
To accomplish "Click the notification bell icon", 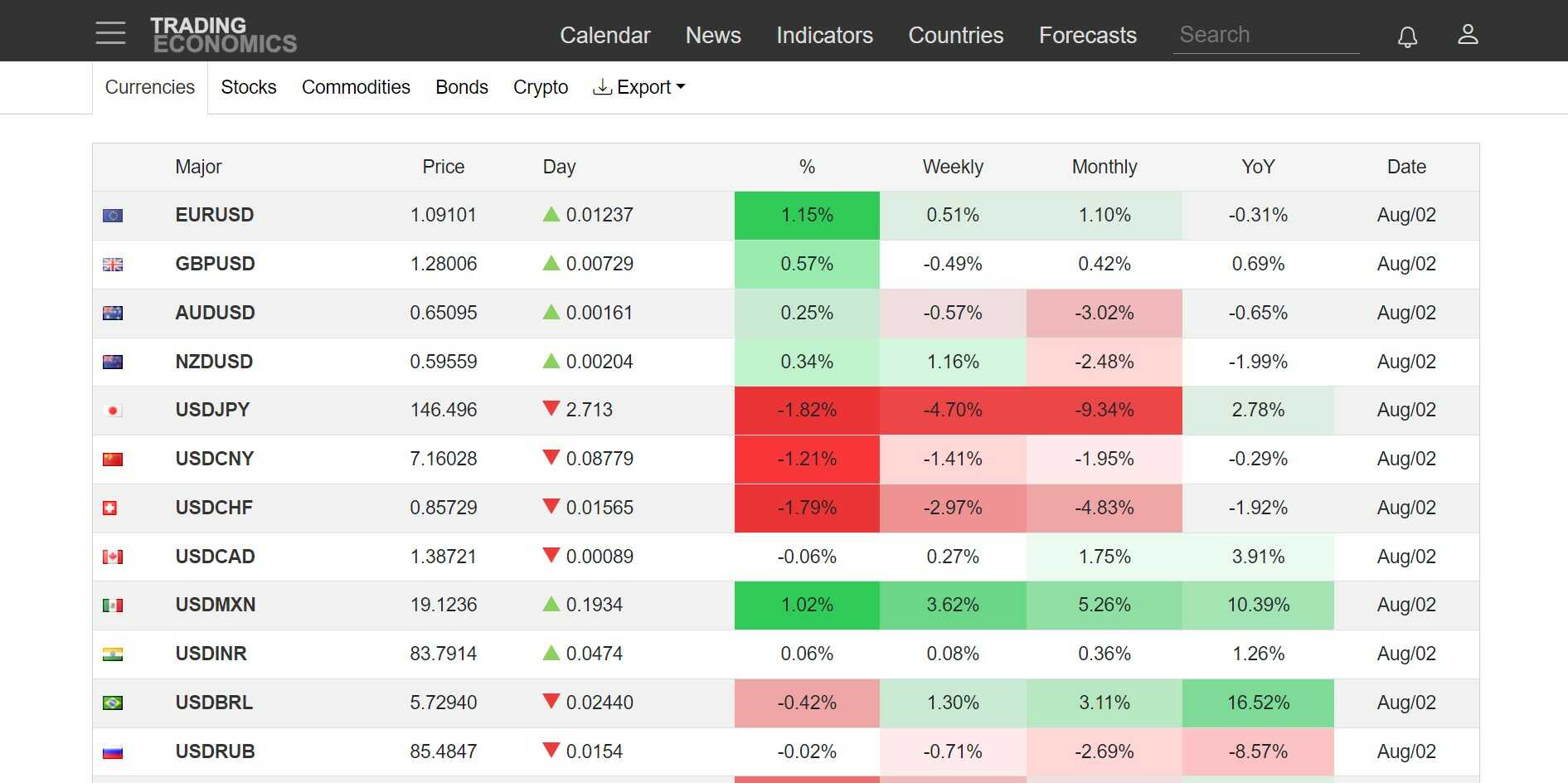I will click(1407, 36).
